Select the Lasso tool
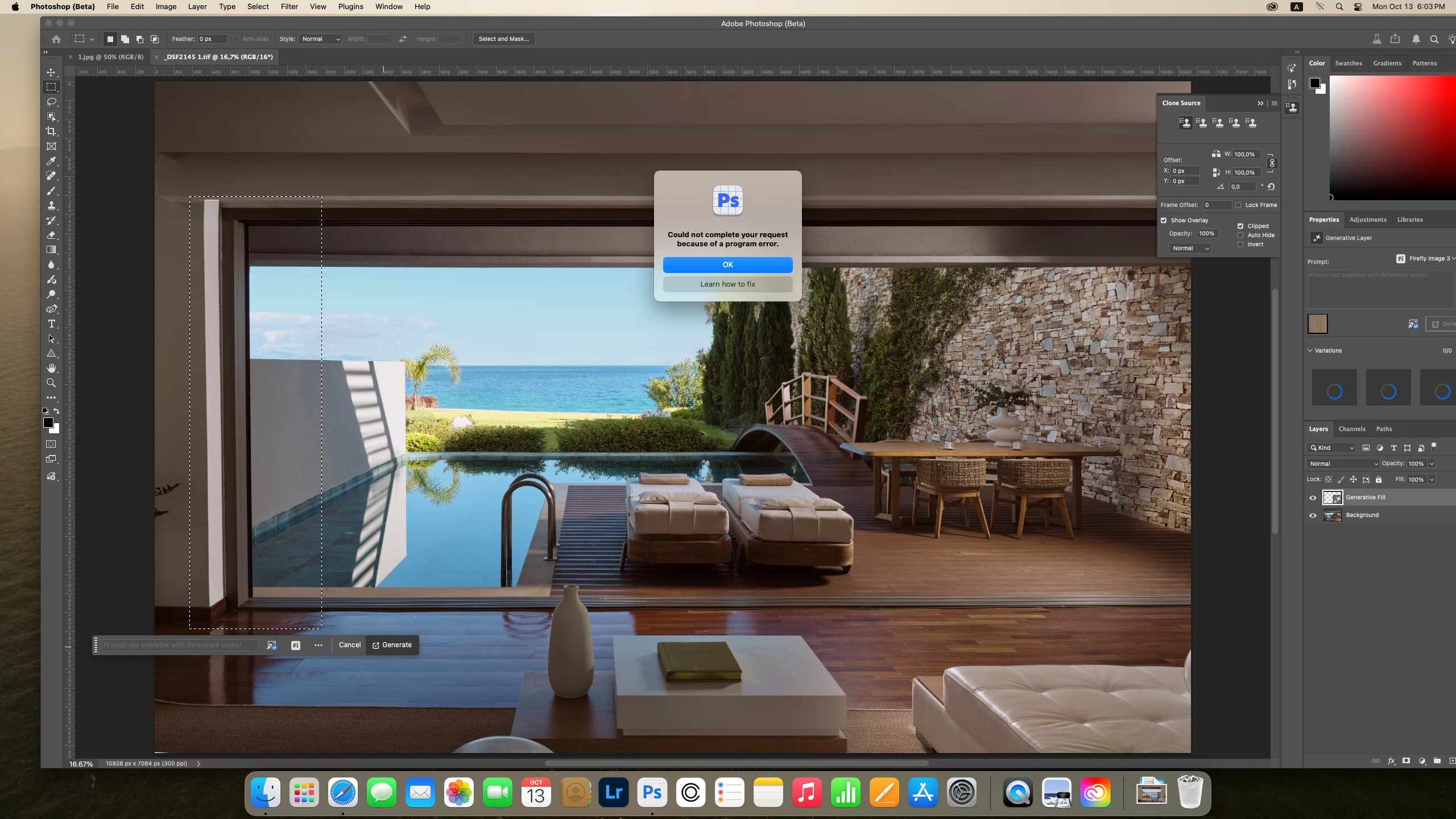 coord(51,102)
